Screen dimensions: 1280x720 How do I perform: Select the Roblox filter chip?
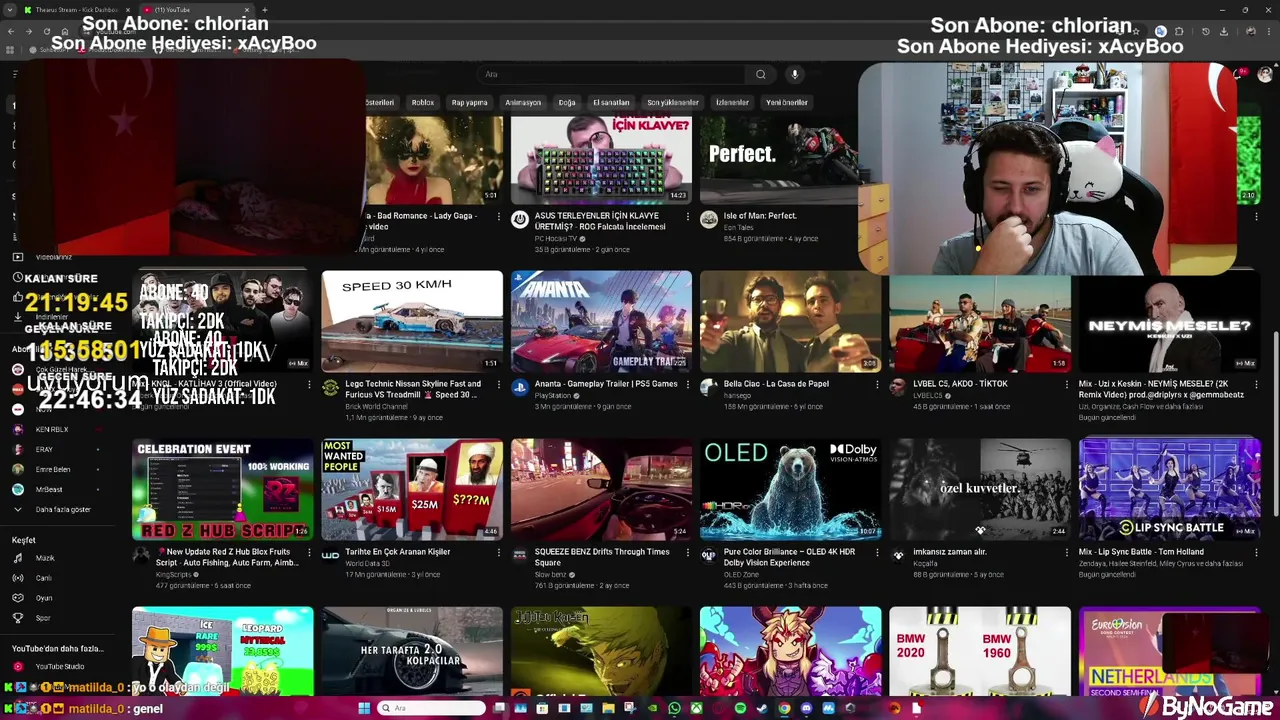pos(423,102)
